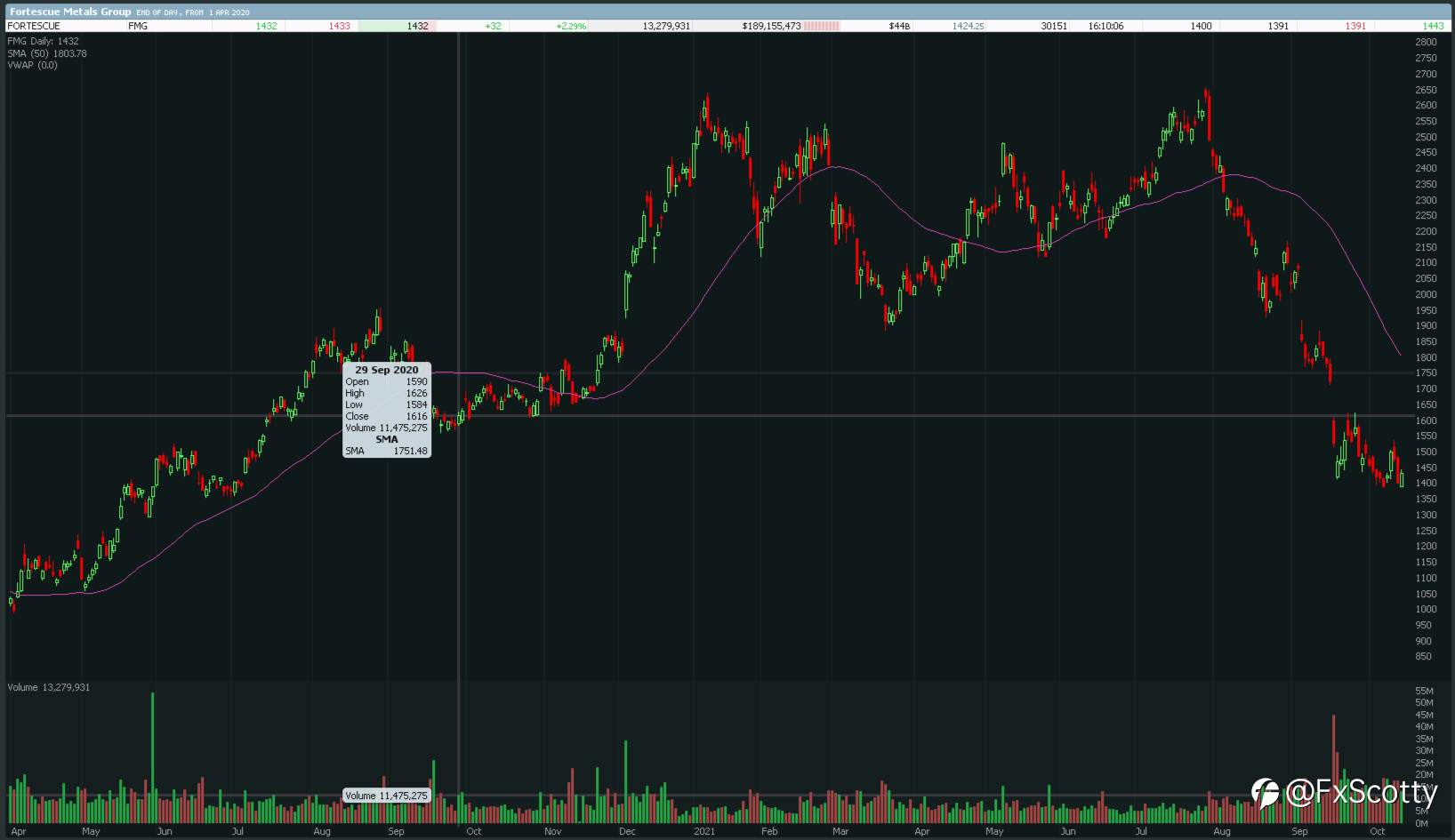Click the FMG ticker code in the quote row
Screen dimensions: 1455x840
coord(138,26)
